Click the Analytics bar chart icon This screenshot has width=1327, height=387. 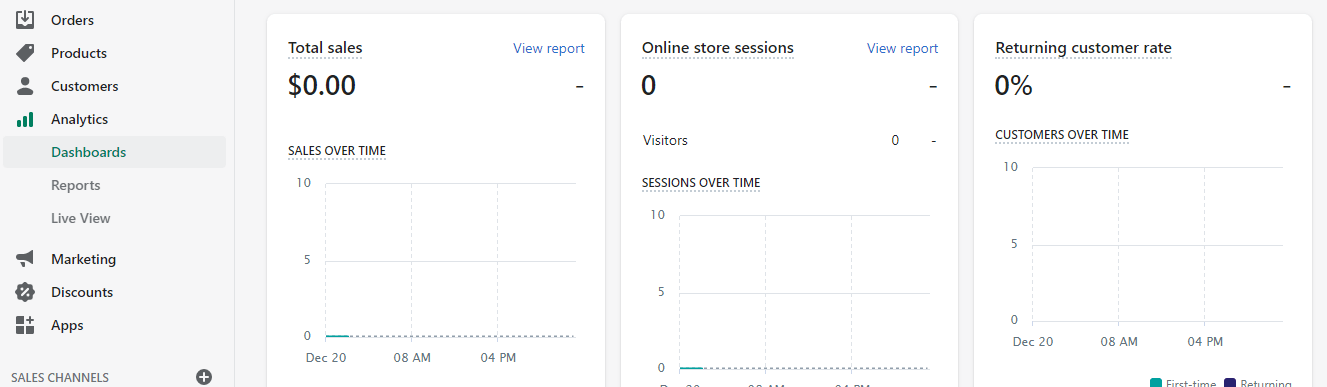coord(25,119)
